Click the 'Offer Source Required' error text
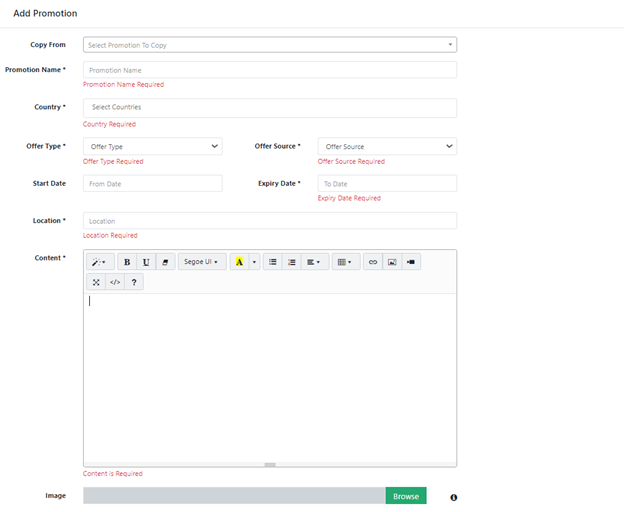 click(x=351, y=162)
